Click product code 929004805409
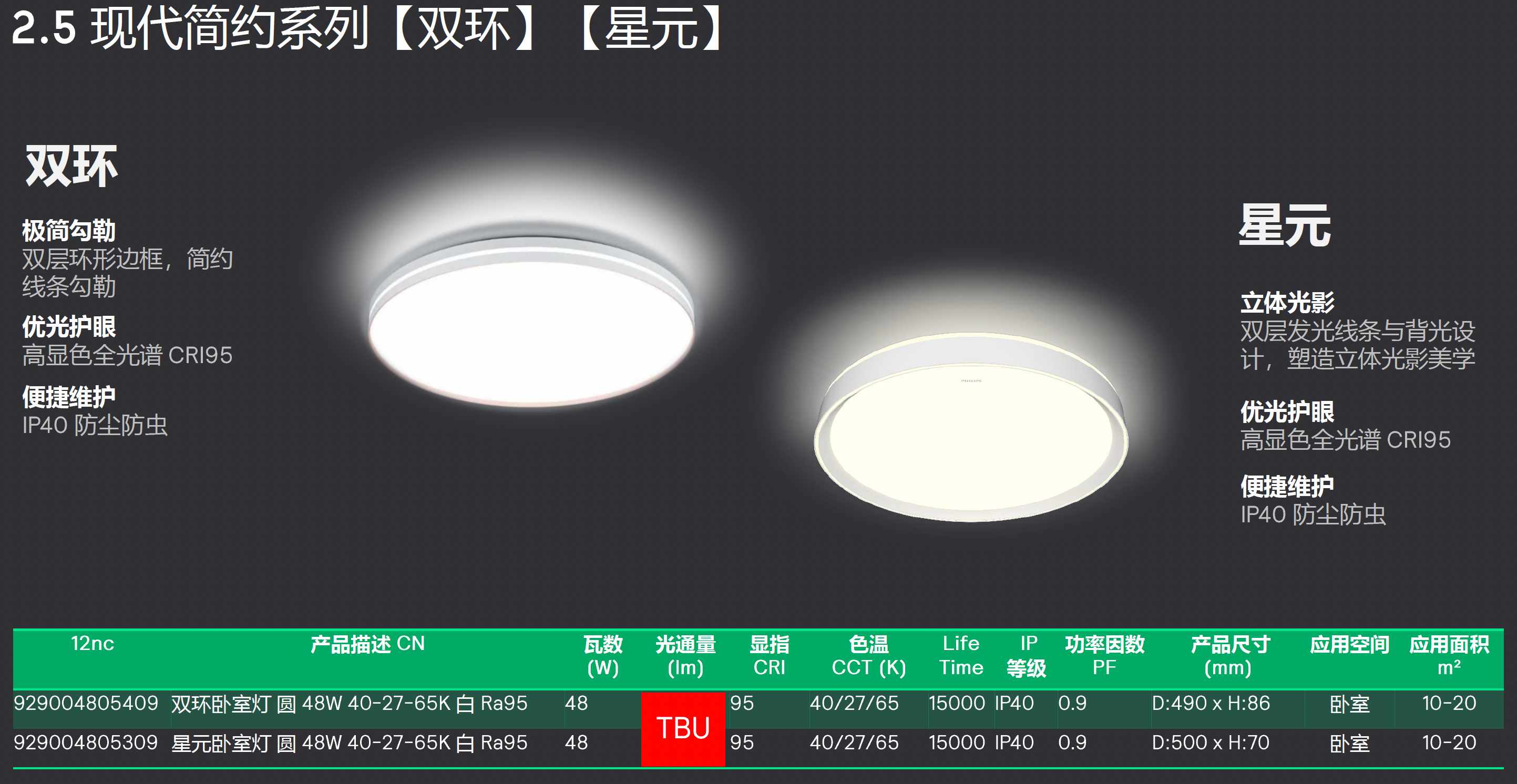Screen dimensions: 1517x784 pos(86,704)
